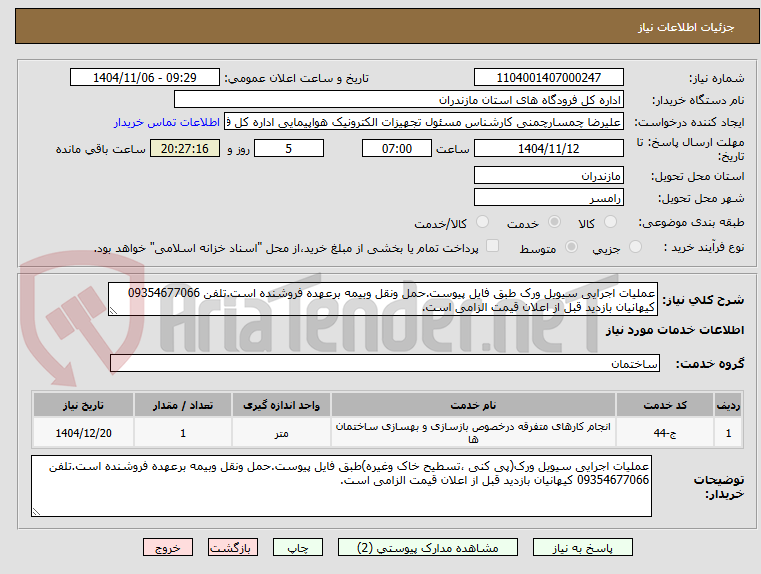Click the واحد اندازه گیری column header
This screenshot has width=761, height=574.
tap(281, 405)
